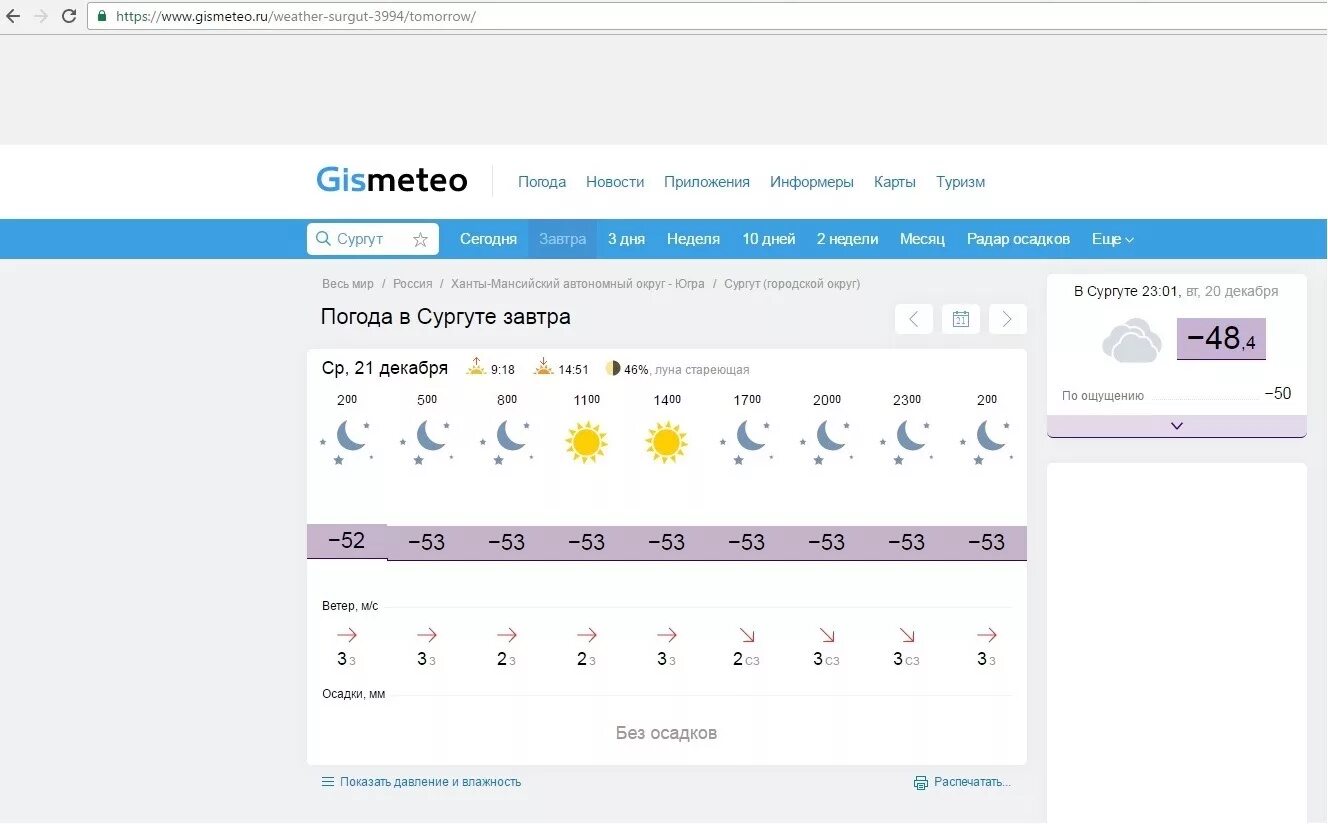Switch to the 2 недели tab

pos(848,239)
